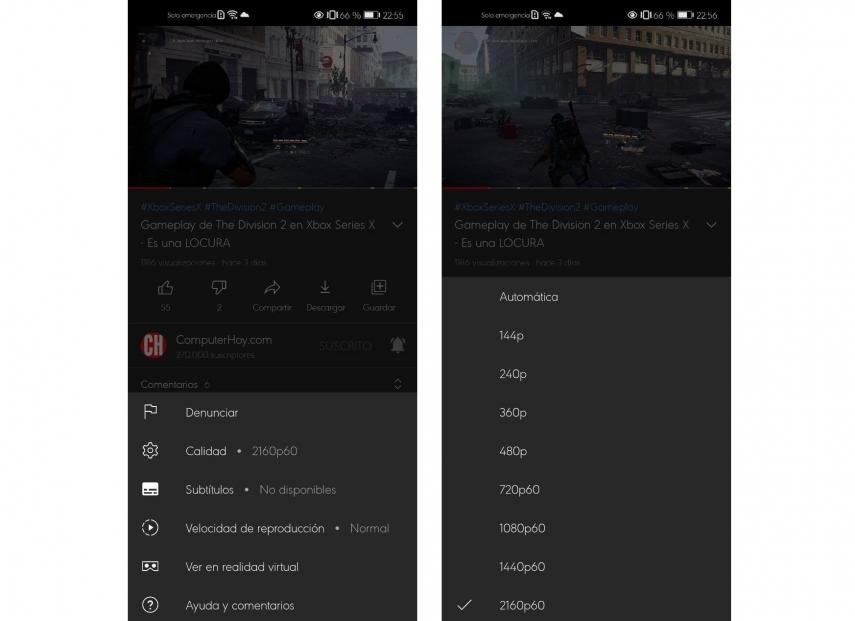Tap #XboxSeriesX hashtag on right phone
Screen dimensions: 855x621
[484, 207]
